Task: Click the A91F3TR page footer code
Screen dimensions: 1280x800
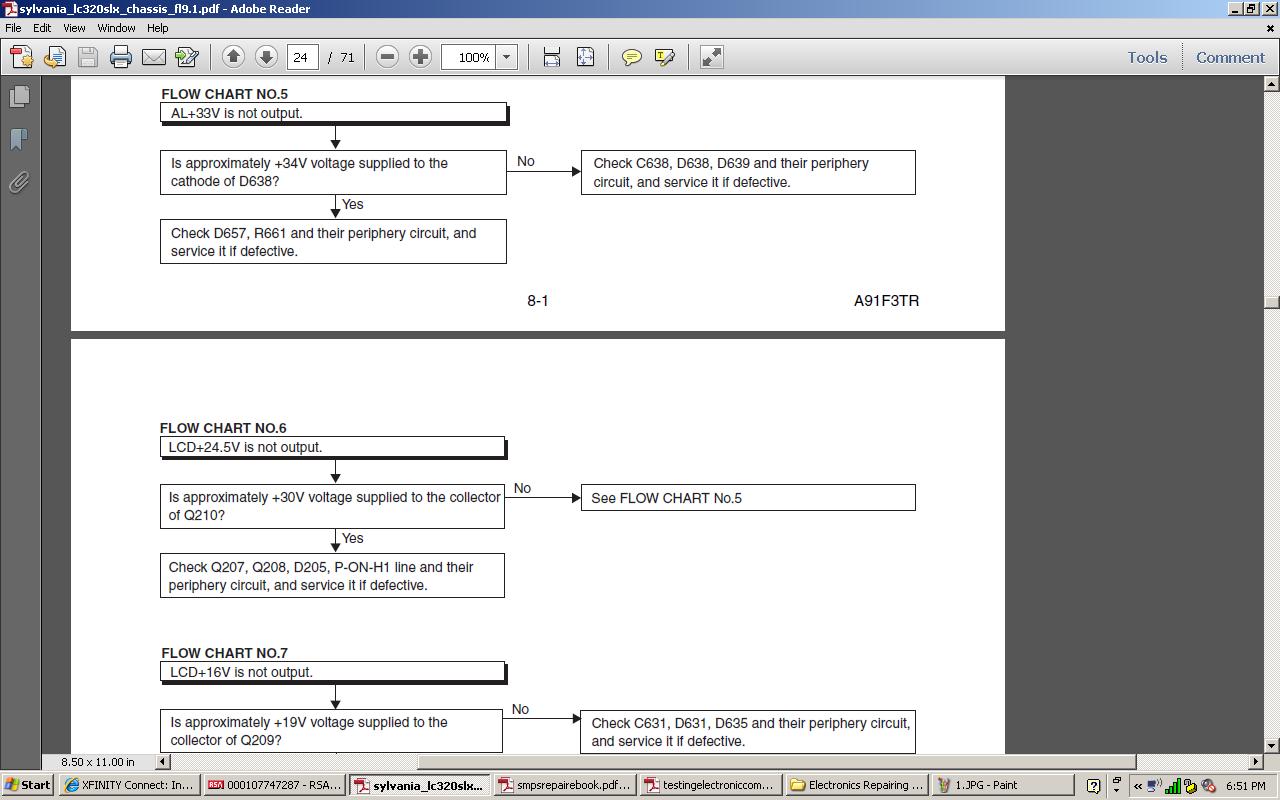Action: 887,300
